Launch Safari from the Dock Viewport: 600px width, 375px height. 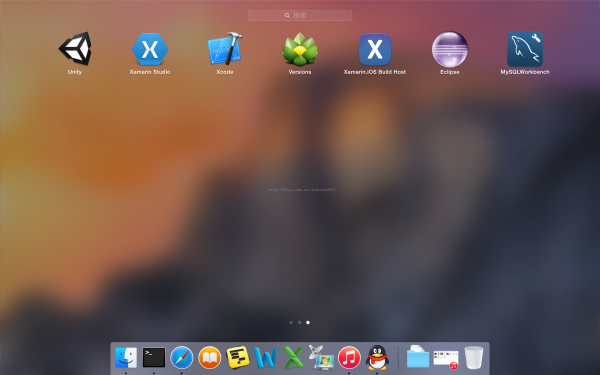(182, 358)
